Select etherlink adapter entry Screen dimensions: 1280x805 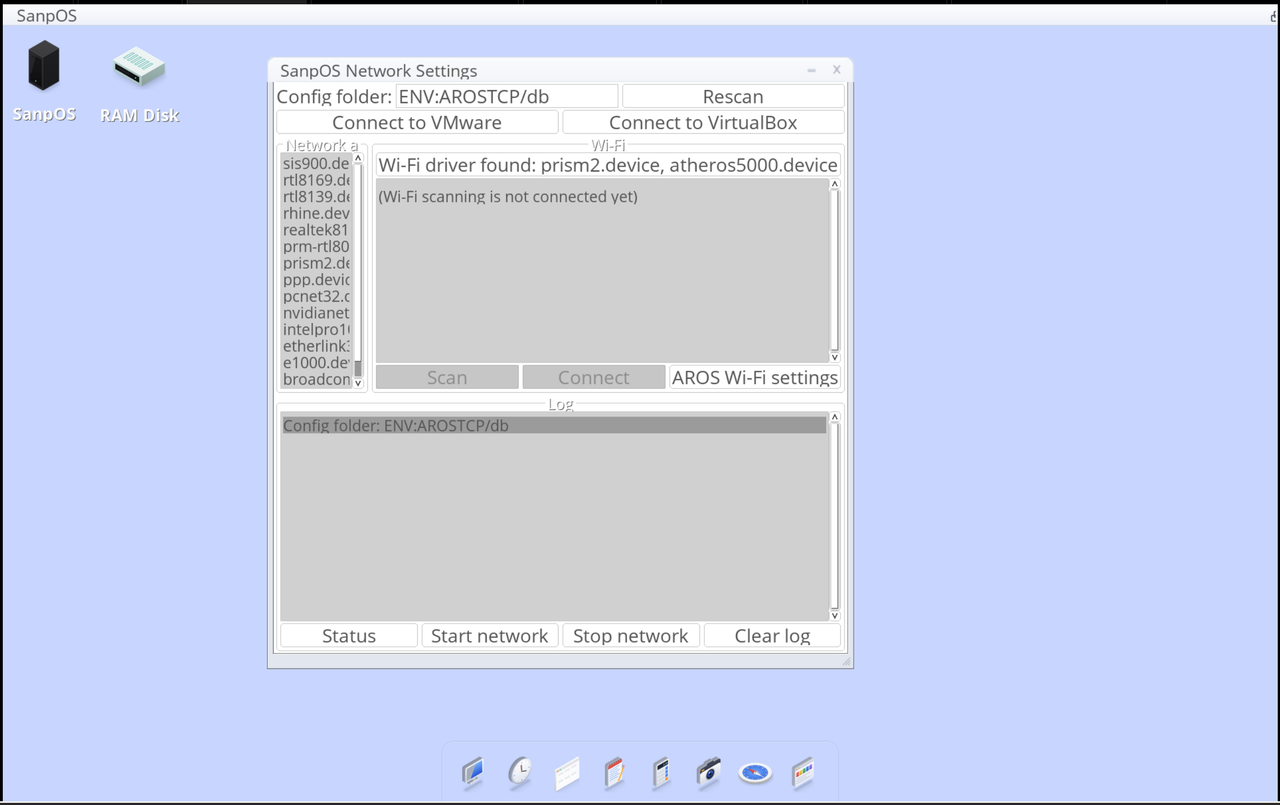click(316, 346)
